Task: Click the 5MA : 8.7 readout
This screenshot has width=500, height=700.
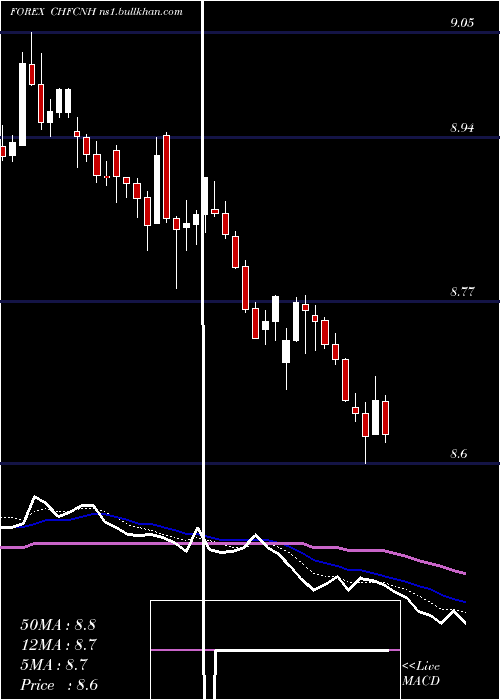Action: pos(54,665)
